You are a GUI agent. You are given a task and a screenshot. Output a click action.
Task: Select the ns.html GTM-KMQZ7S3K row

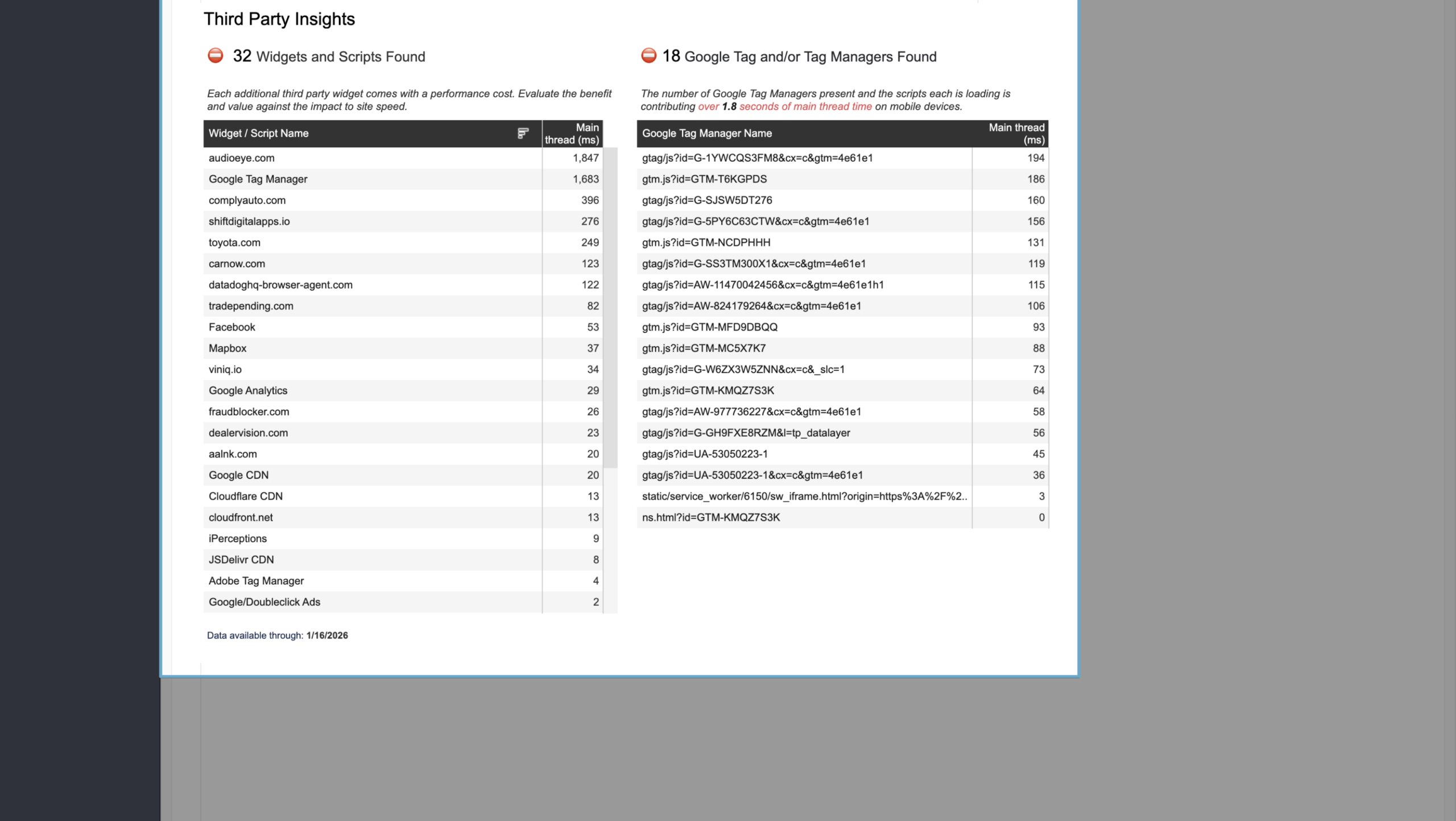842,517
